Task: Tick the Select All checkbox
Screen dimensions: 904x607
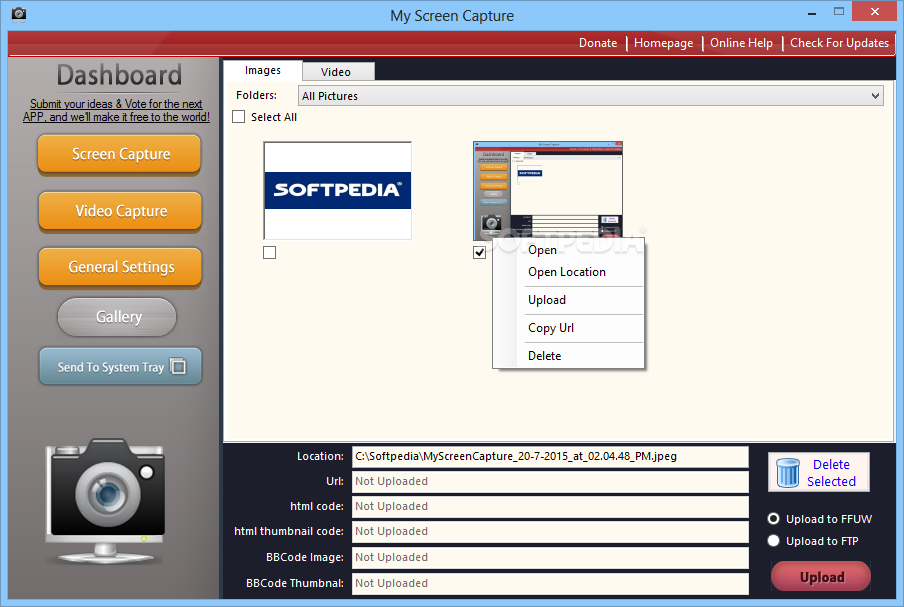Action: click(239, 116)
